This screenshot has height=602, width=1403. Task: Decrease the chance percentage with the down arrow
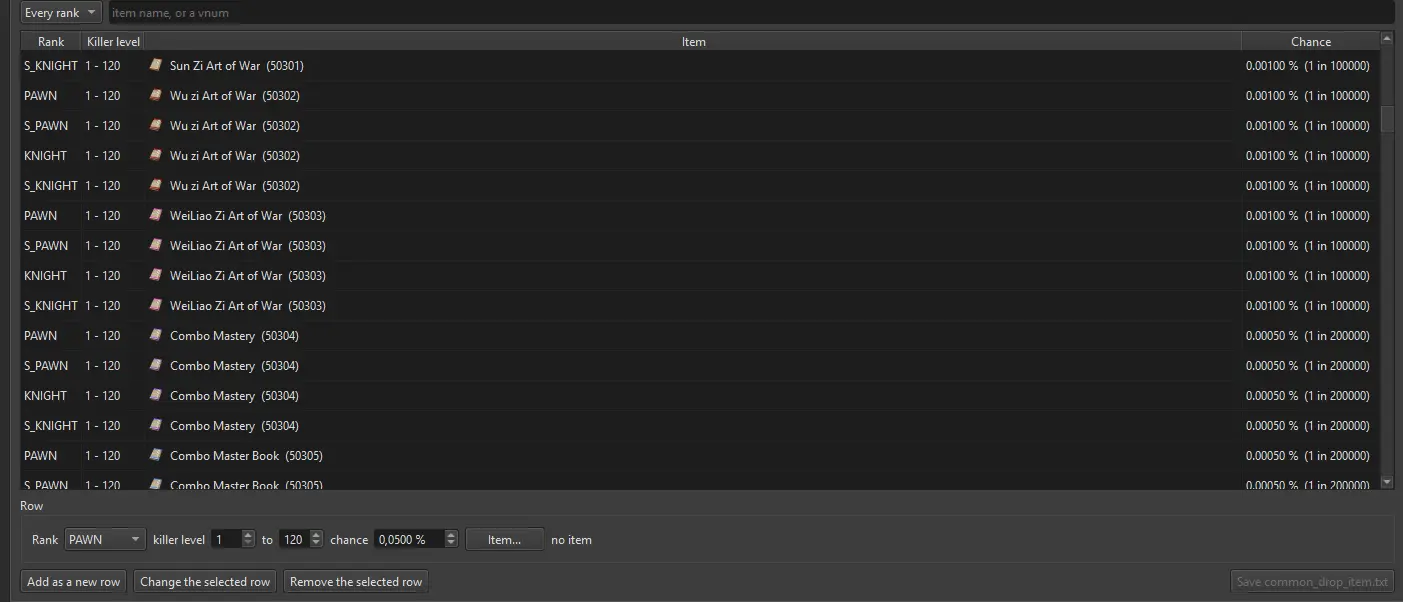point(451,544)
